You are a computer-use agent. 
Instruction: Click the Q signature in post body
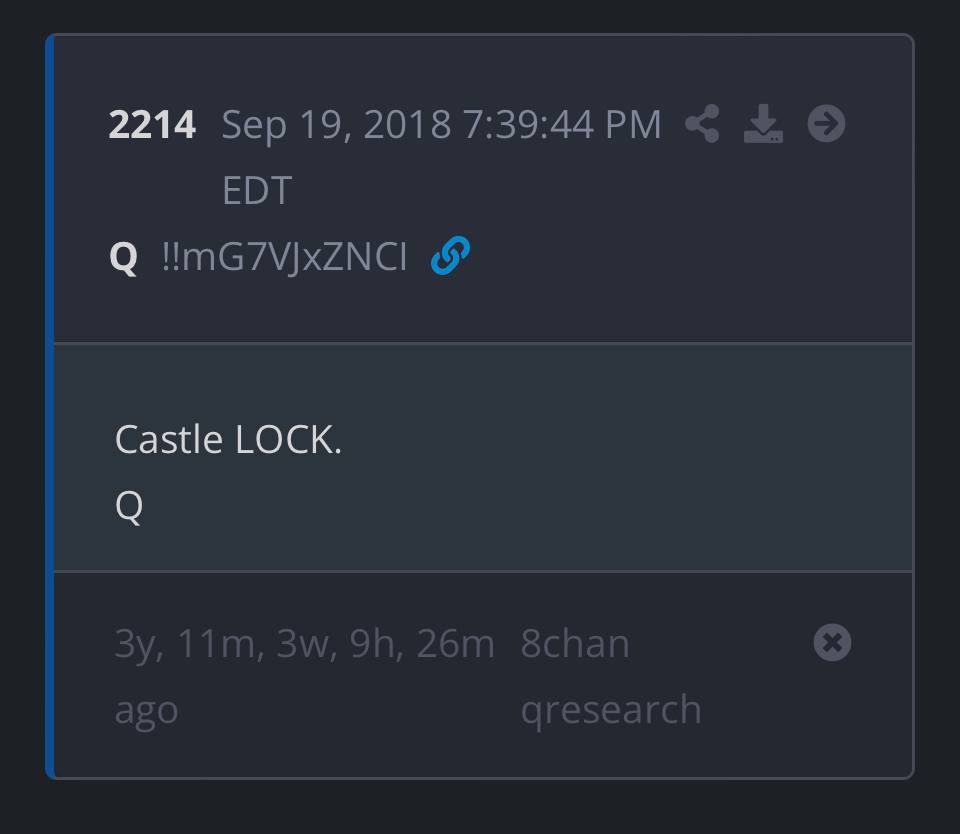click(x=129, y=506)
